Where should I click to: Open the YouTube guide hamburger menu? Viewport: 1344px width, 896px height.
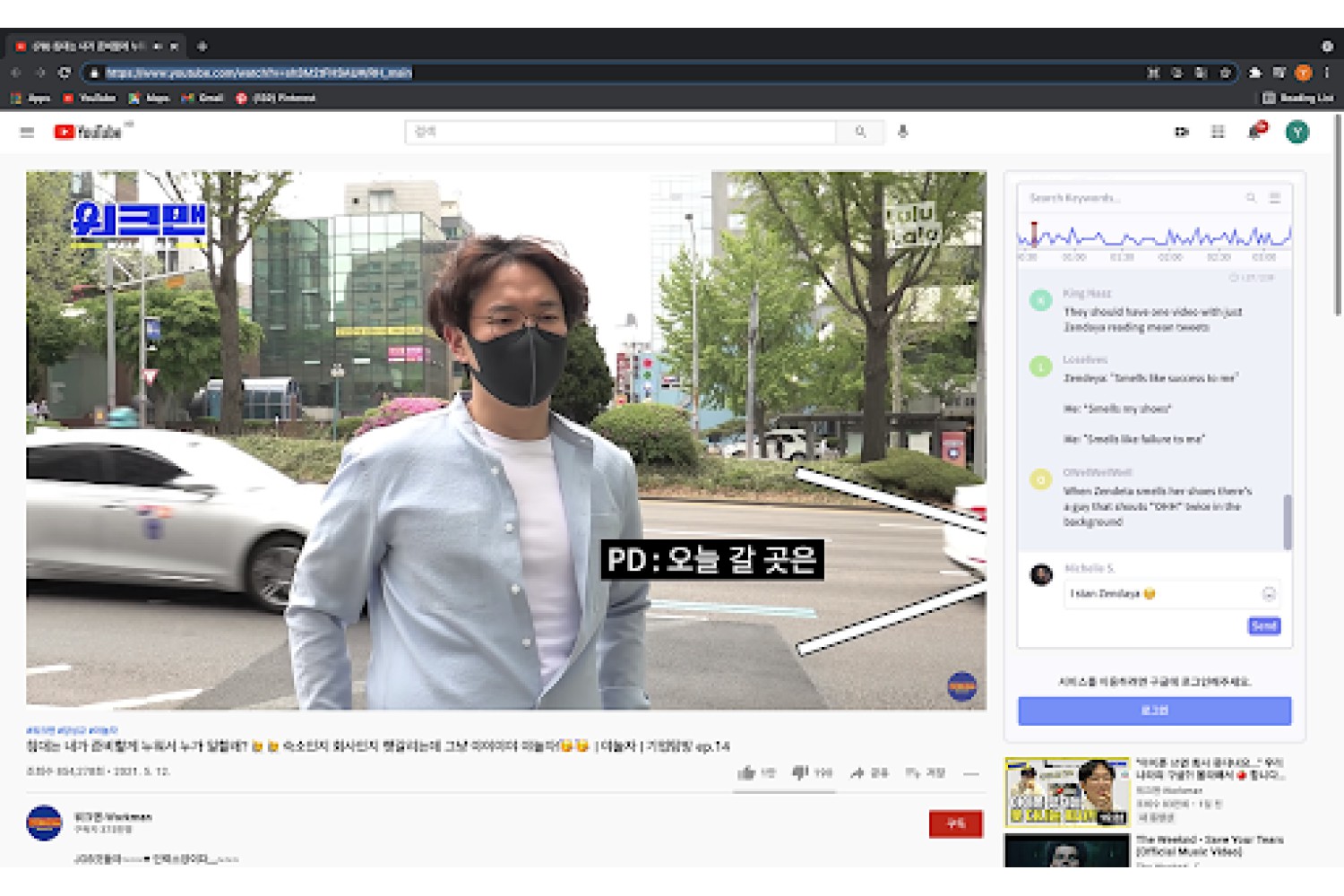[27, 132]
